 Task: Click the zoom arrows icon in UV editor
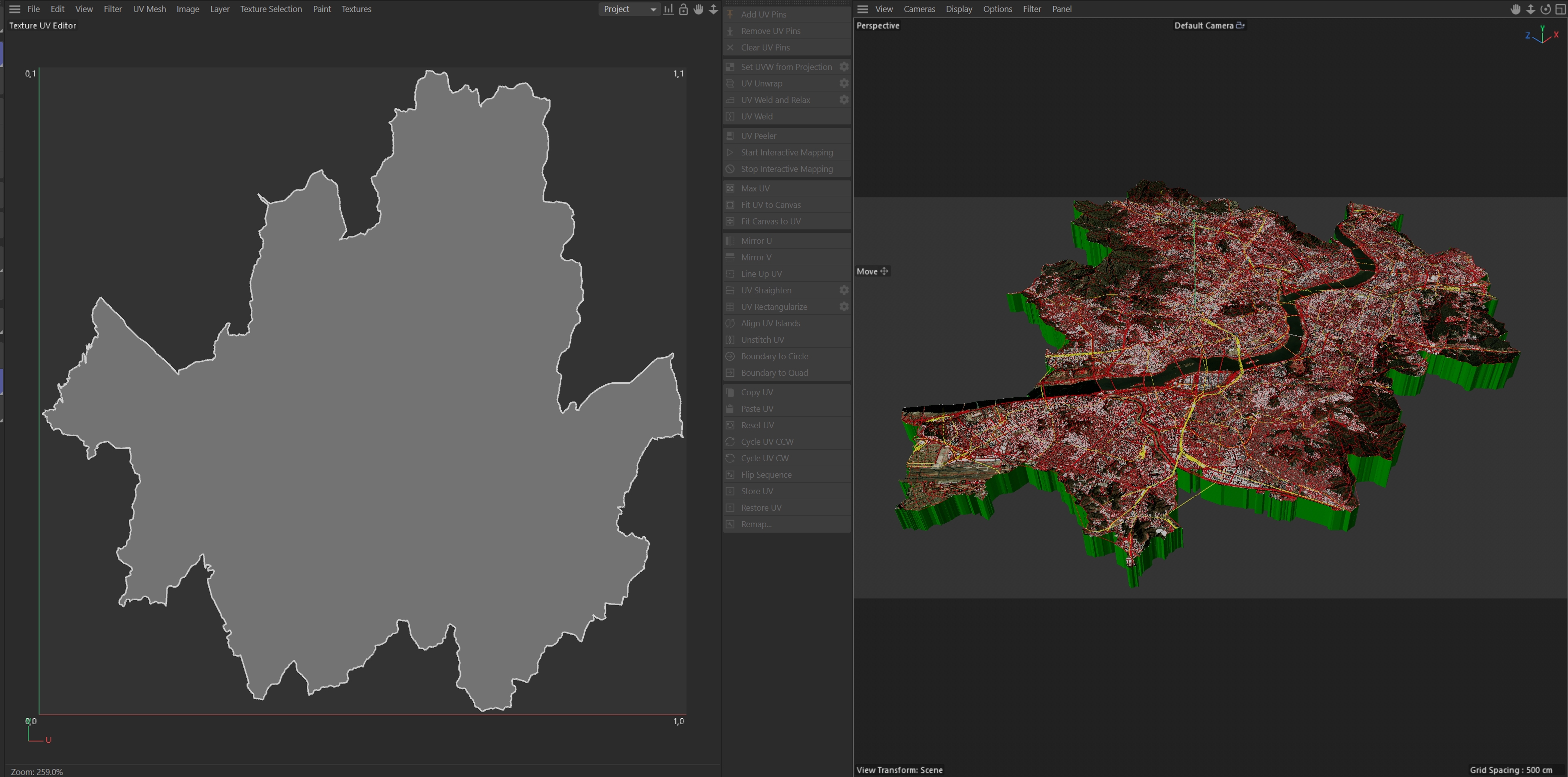point(713,9)
